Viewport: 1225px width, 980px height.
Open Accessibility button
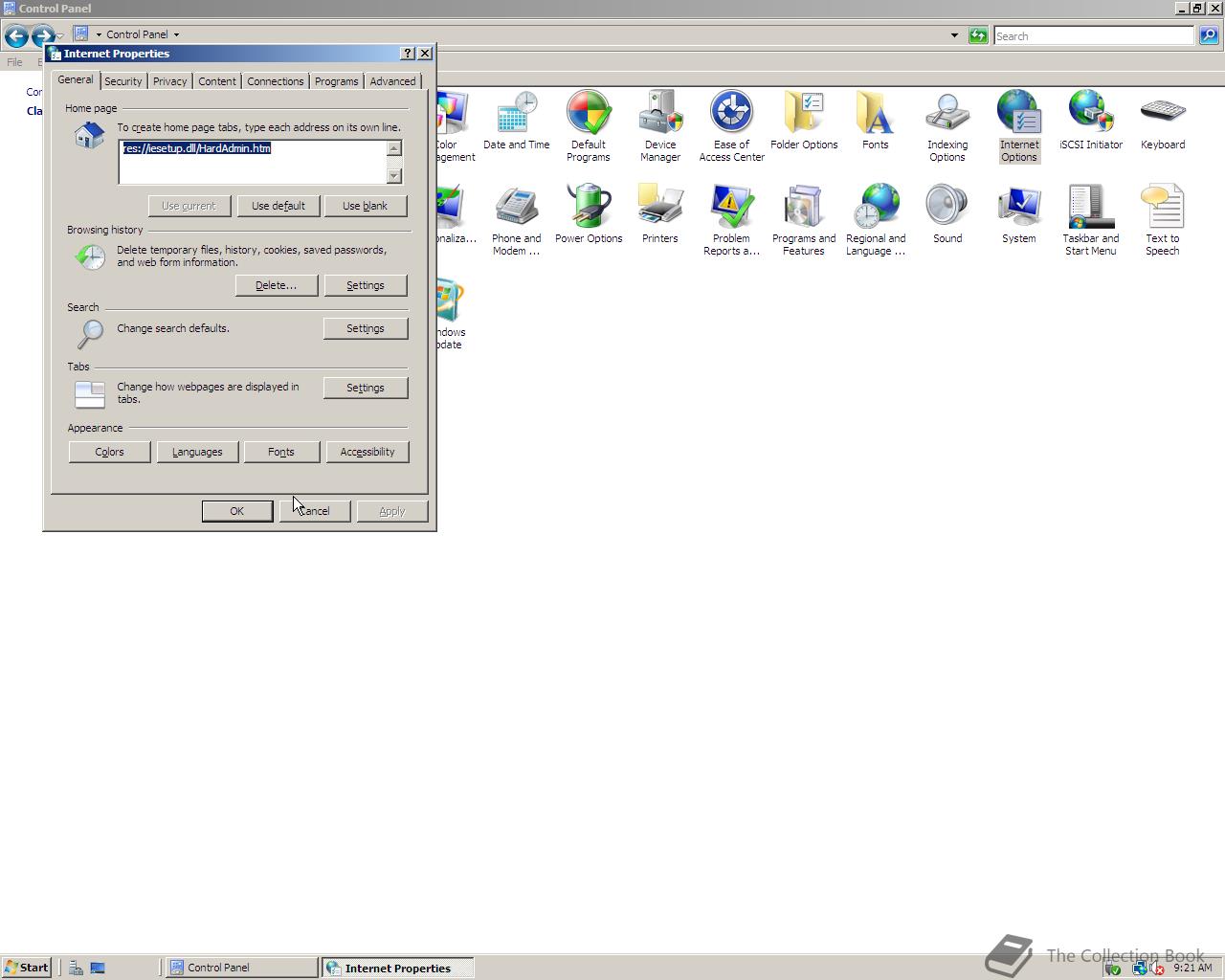(367, 452)
